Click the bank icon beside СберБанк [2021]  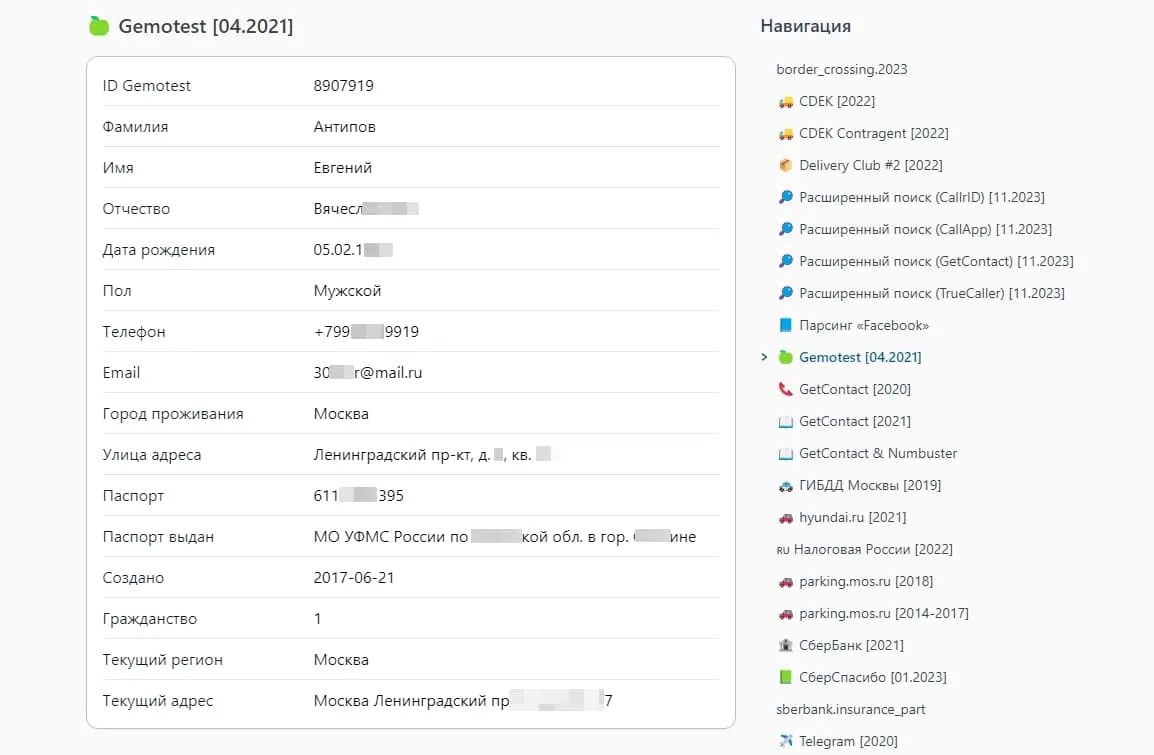[x=785, y=645]
